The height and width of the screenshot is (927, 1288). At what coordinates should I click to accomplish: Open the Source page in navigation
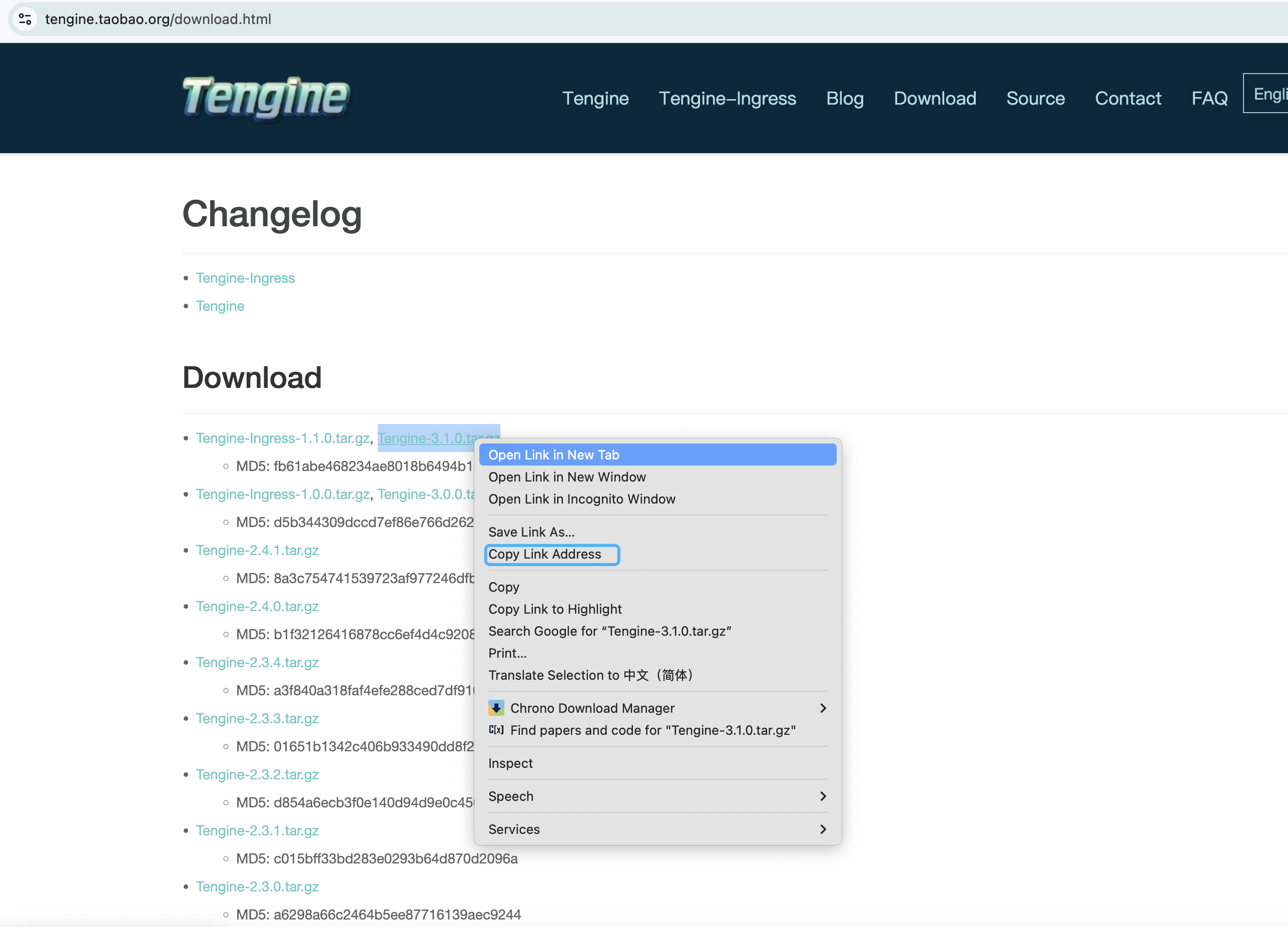(x=1035, y=98)
